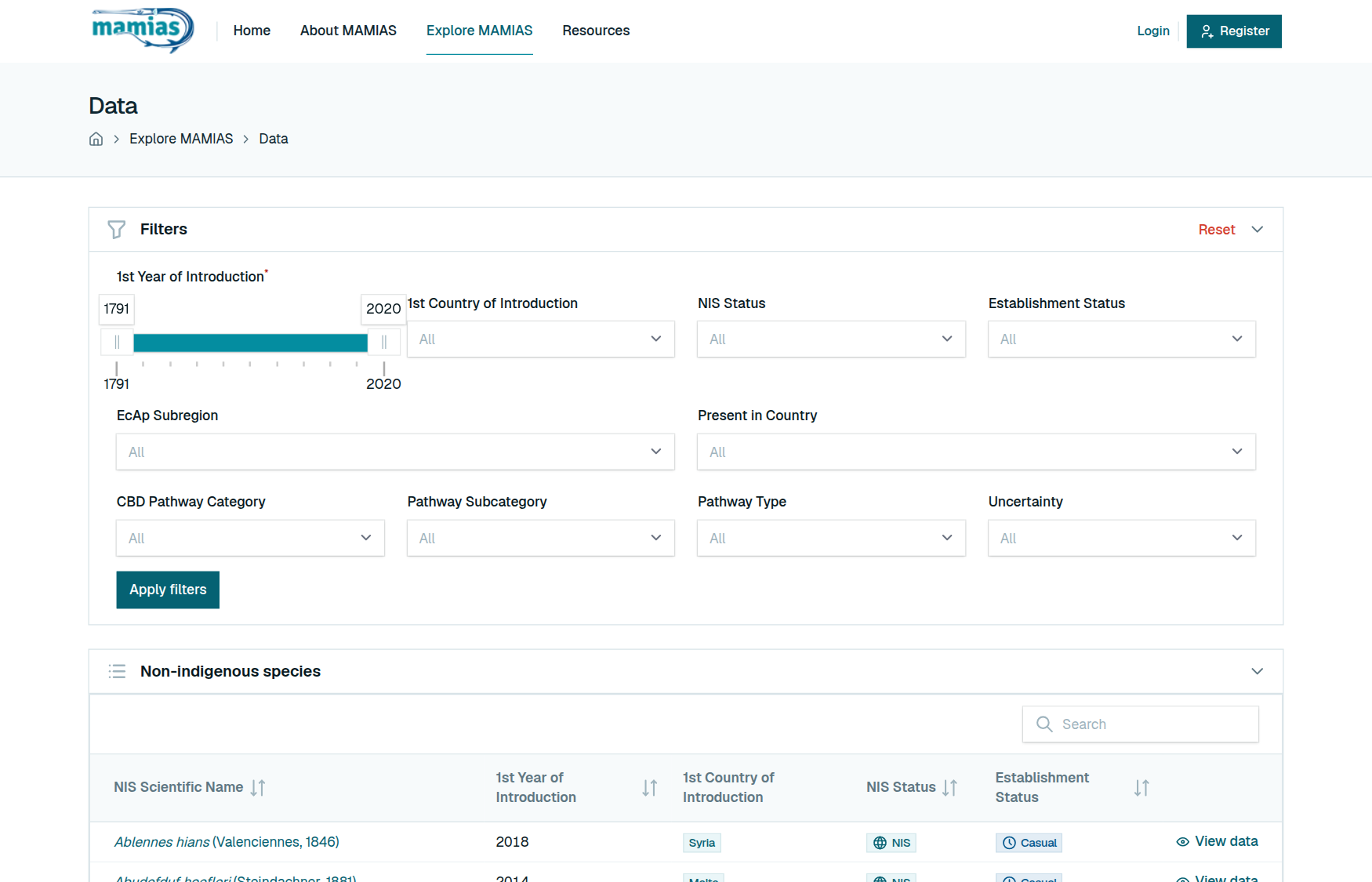Click the NIS status badge for Ablennes hians
The width and height of the screenshot is (1372, 882).
pos(891,843)
